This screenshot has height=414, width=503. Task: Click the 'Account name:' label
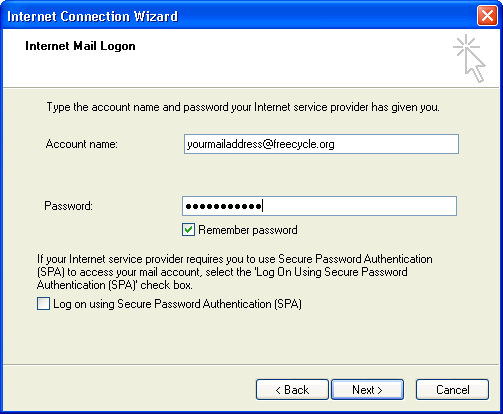[82, 144]
